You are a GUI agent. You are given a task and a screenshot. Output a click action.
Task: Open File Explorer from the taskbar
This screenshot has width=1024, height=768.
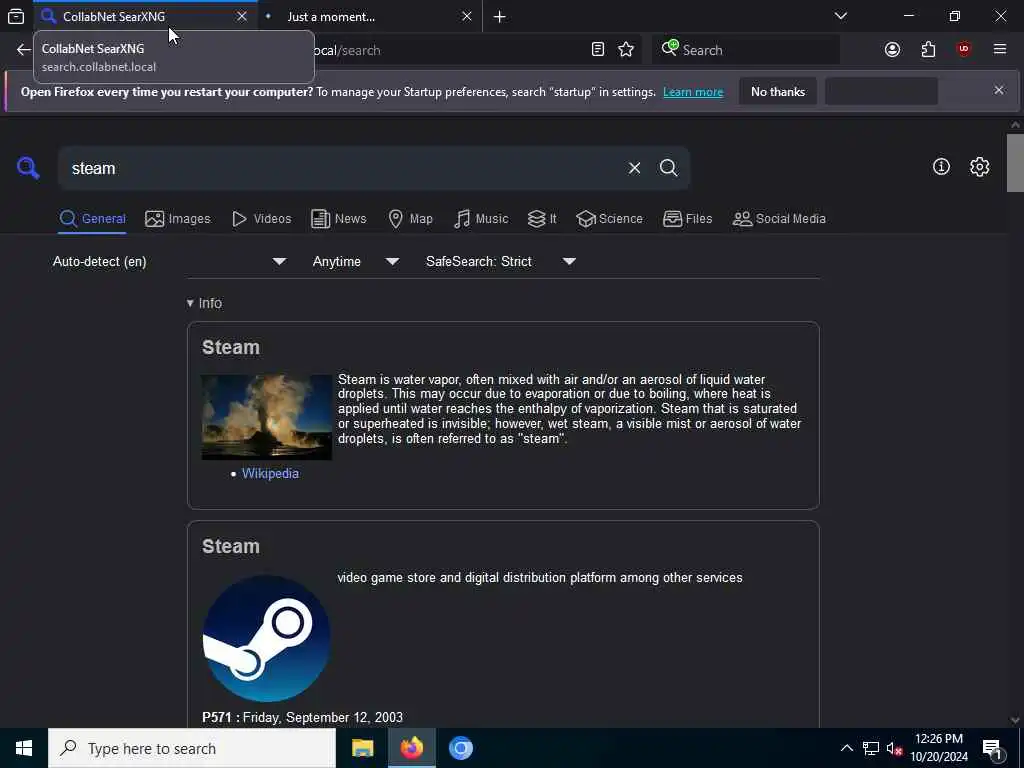click(x=362, y=748)
